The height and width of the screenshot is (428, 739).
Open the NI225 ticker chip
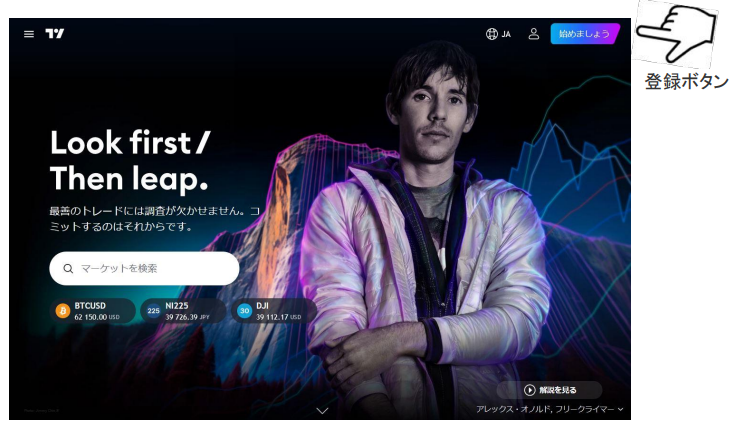tap(183, 311)
